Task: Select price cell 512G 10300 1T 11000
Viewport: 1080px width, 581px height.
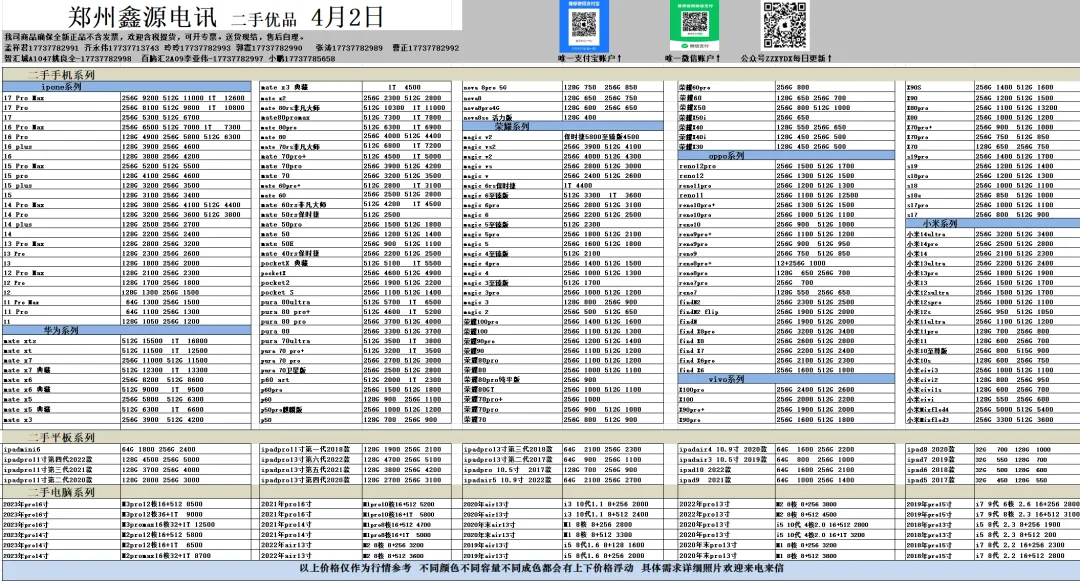Action: tap(406, 107)
